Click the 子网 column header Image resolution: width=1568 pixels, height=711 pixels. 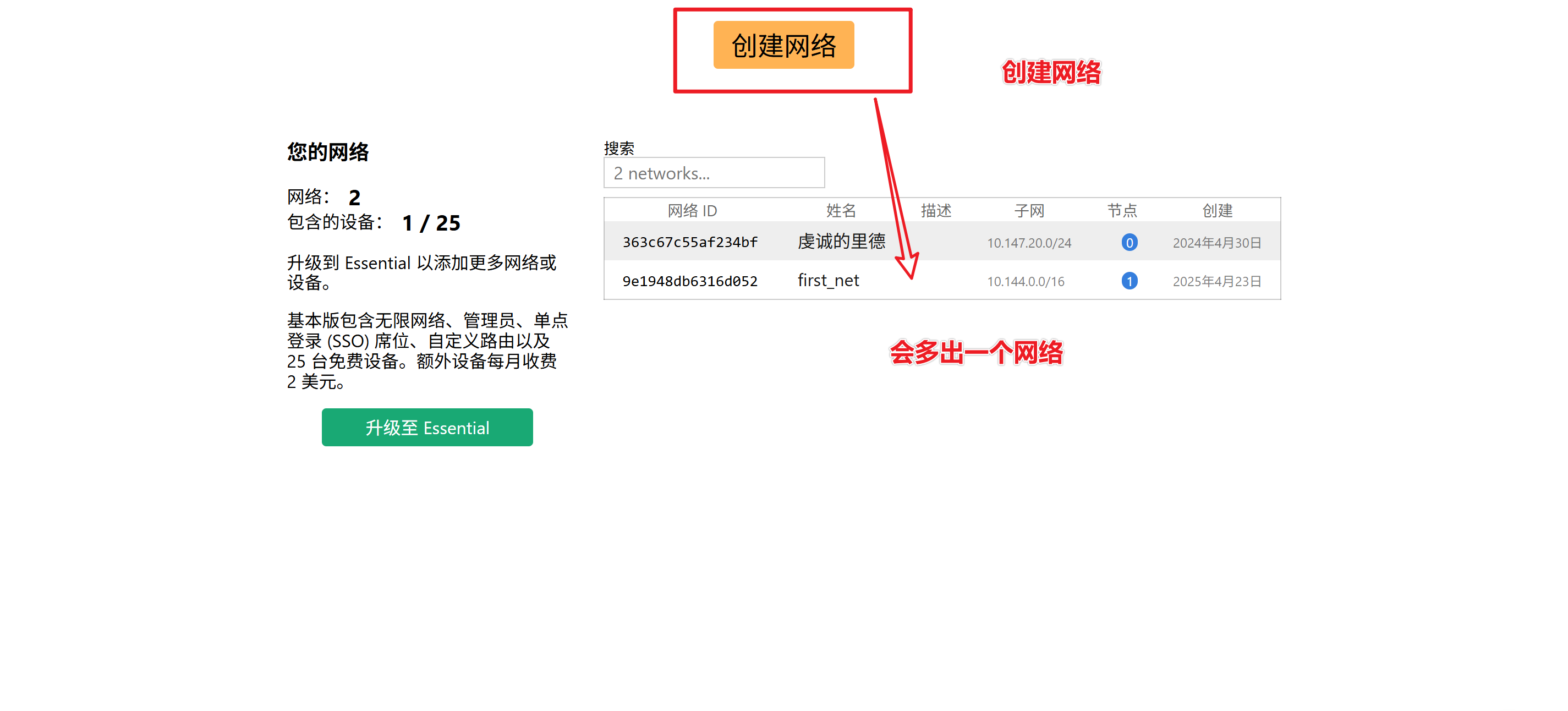coord(1029,211)
